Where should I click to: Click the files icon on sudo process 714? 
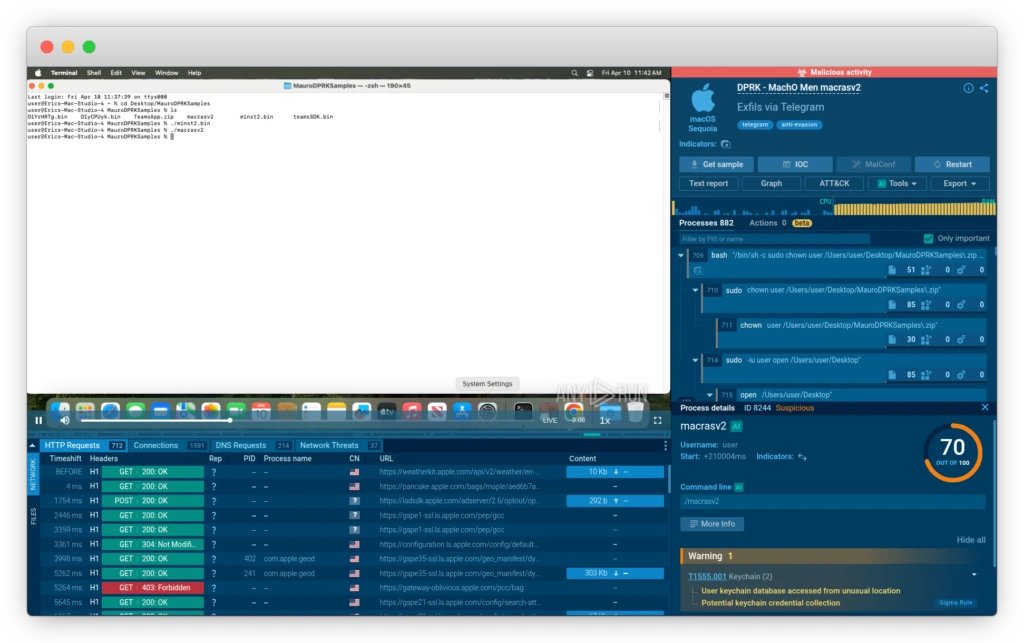click(x=891, y=375)
